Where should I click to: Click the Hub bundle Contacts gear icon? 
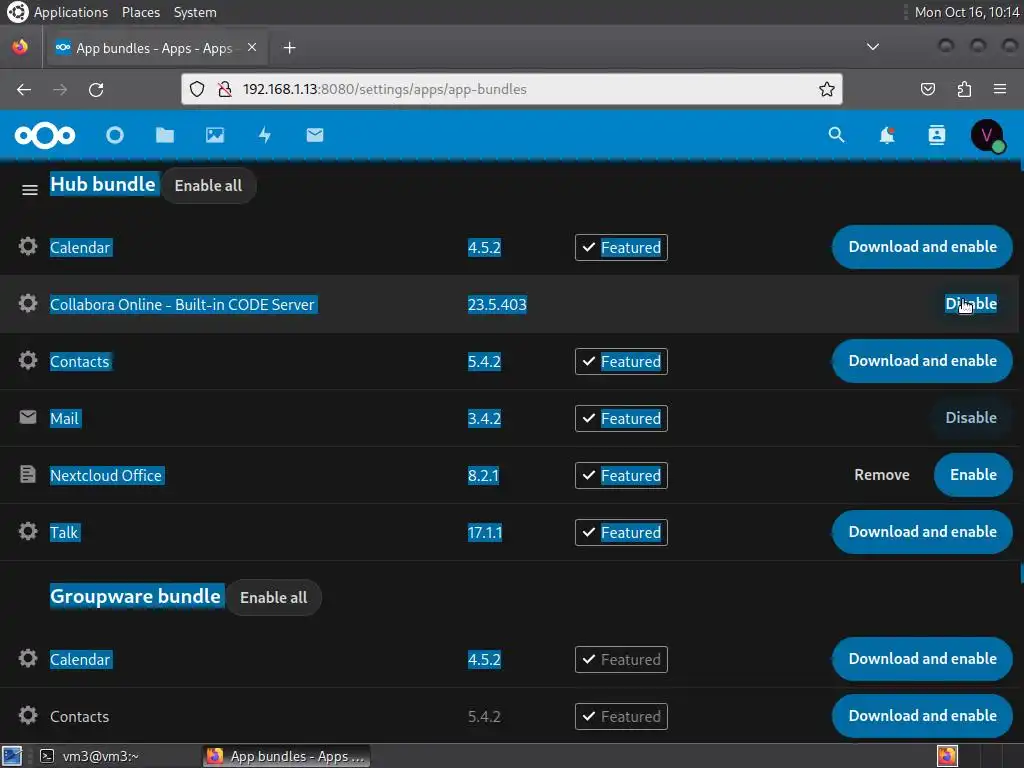(27, 360)
